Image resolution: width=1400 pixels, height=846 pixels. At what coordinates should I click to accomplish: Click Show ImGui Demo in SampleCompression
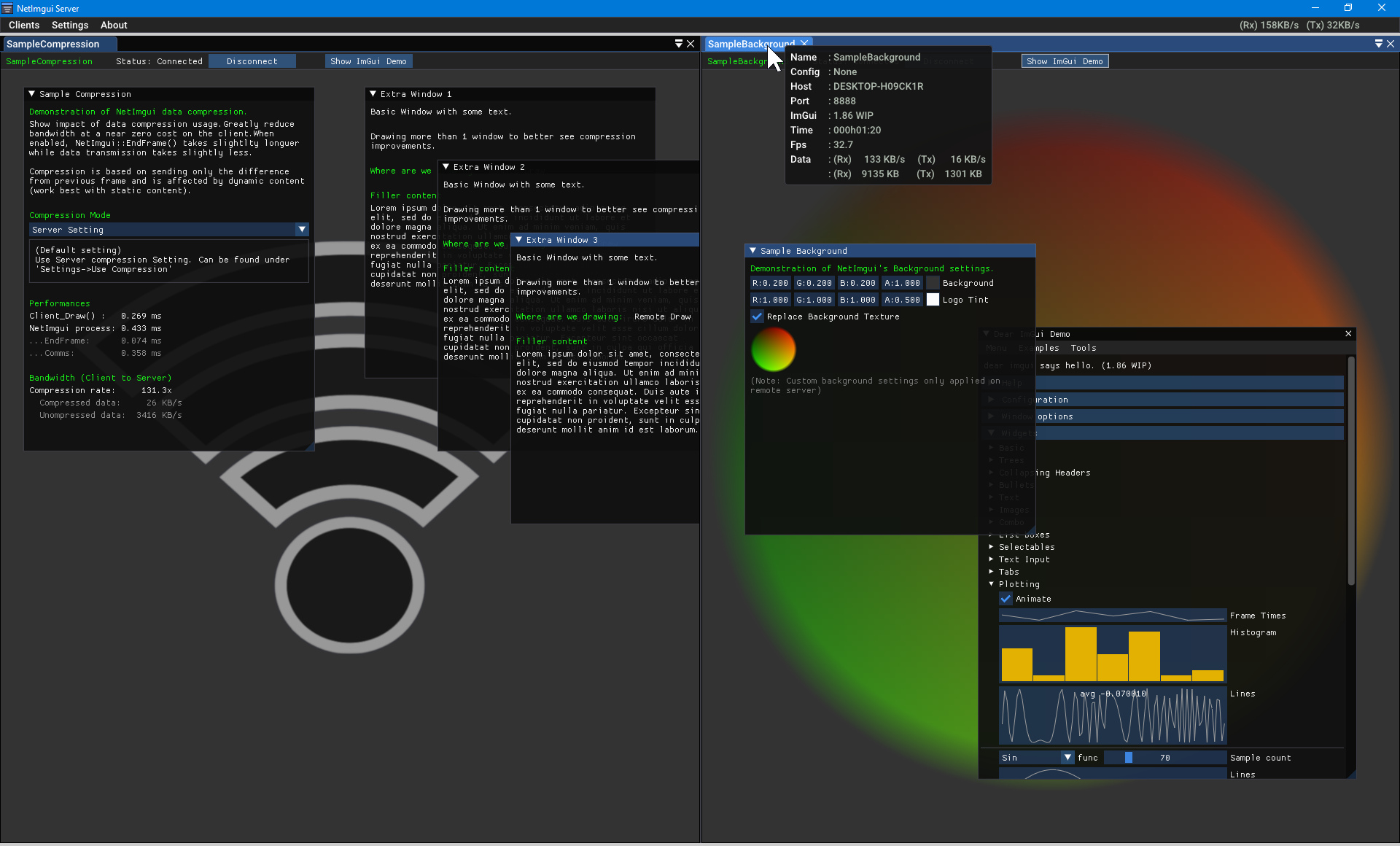click(x=368, y=61)
